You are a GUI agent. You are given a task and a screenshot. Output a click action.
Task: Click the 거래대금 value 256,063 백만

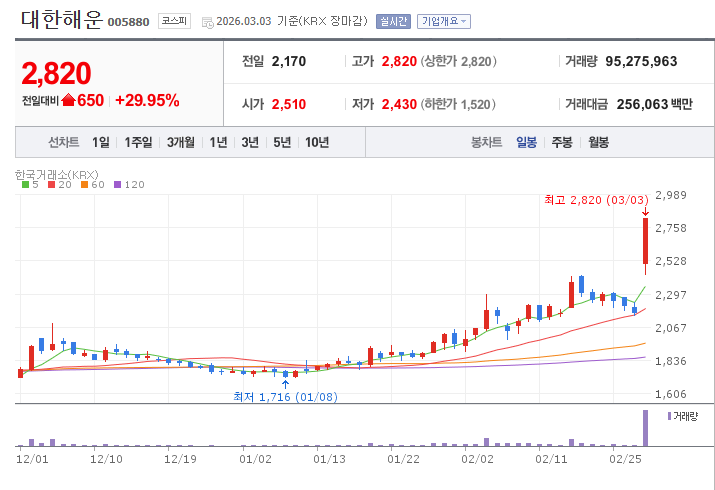(x=654, y=104)
